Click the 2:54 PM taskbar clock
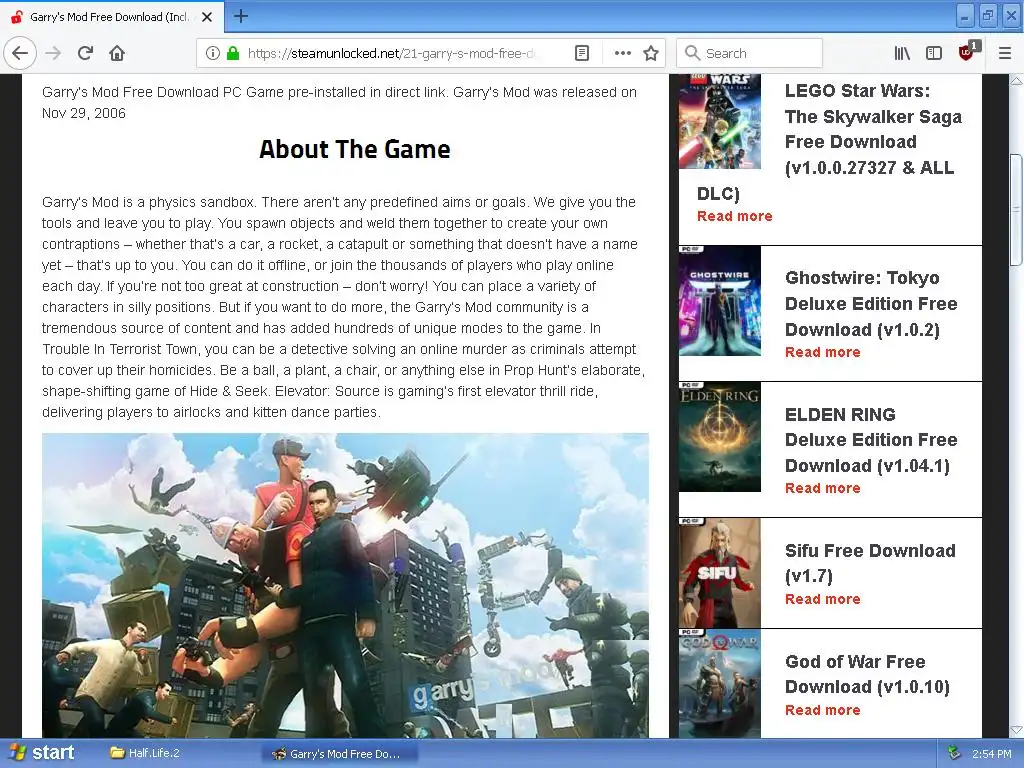This screenshot has height=768, width=1024. click(x=991, y=754)
